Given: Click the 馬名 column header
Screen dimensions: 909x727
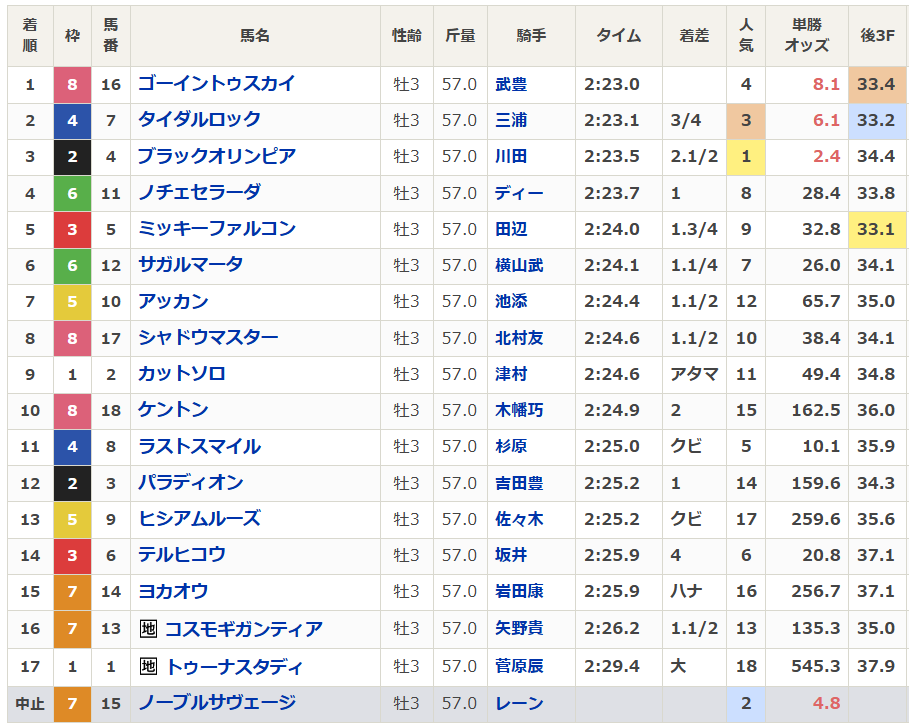Looking at the screenshot, I should 255,36.
